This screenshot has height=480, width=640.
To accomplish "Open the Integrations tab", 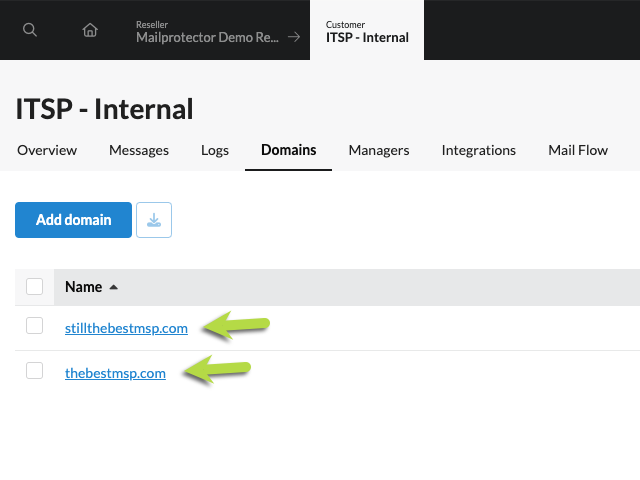I will click(479, 150).
